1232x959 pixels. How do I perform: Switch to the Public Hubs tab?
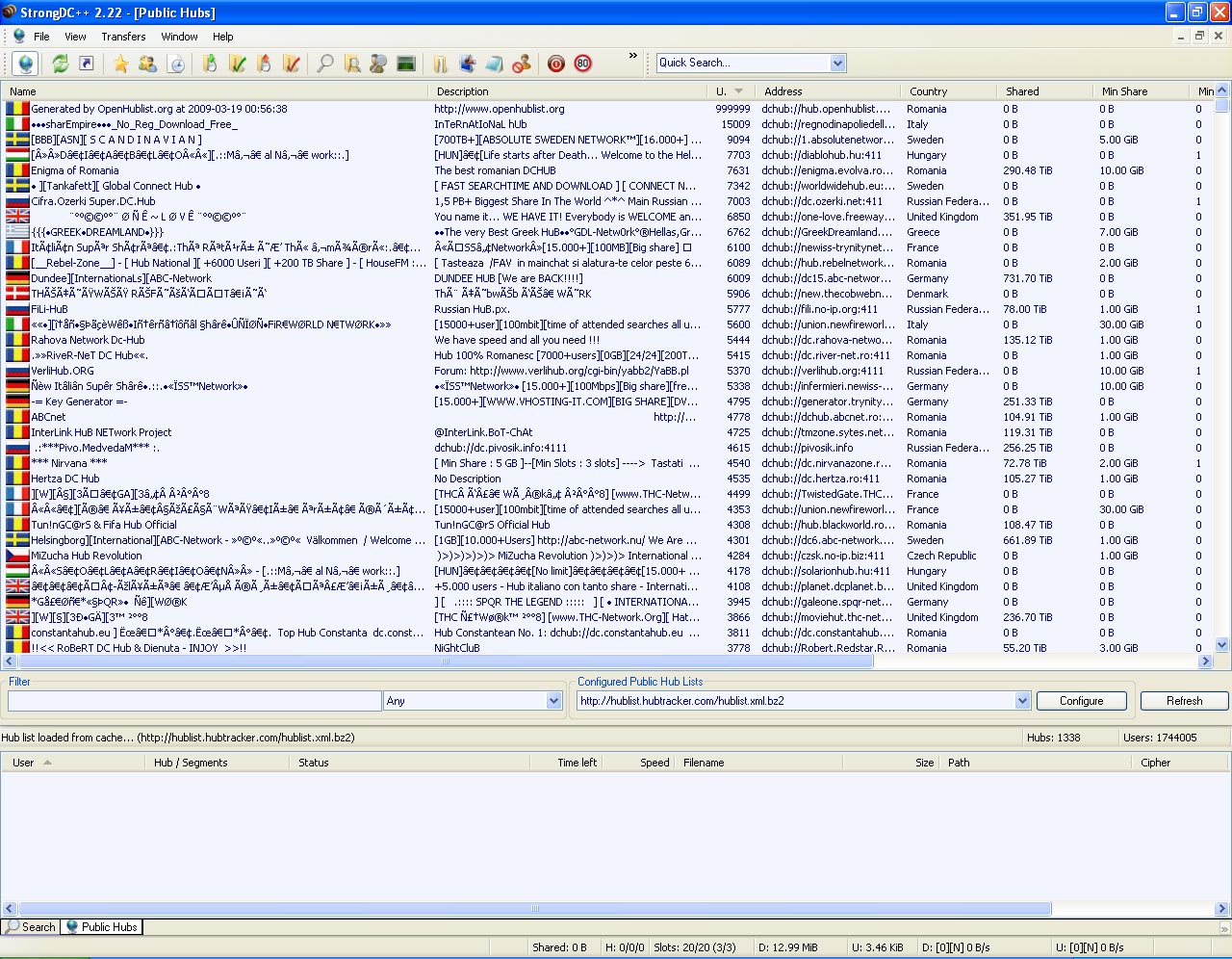click(x=101, y=927)
